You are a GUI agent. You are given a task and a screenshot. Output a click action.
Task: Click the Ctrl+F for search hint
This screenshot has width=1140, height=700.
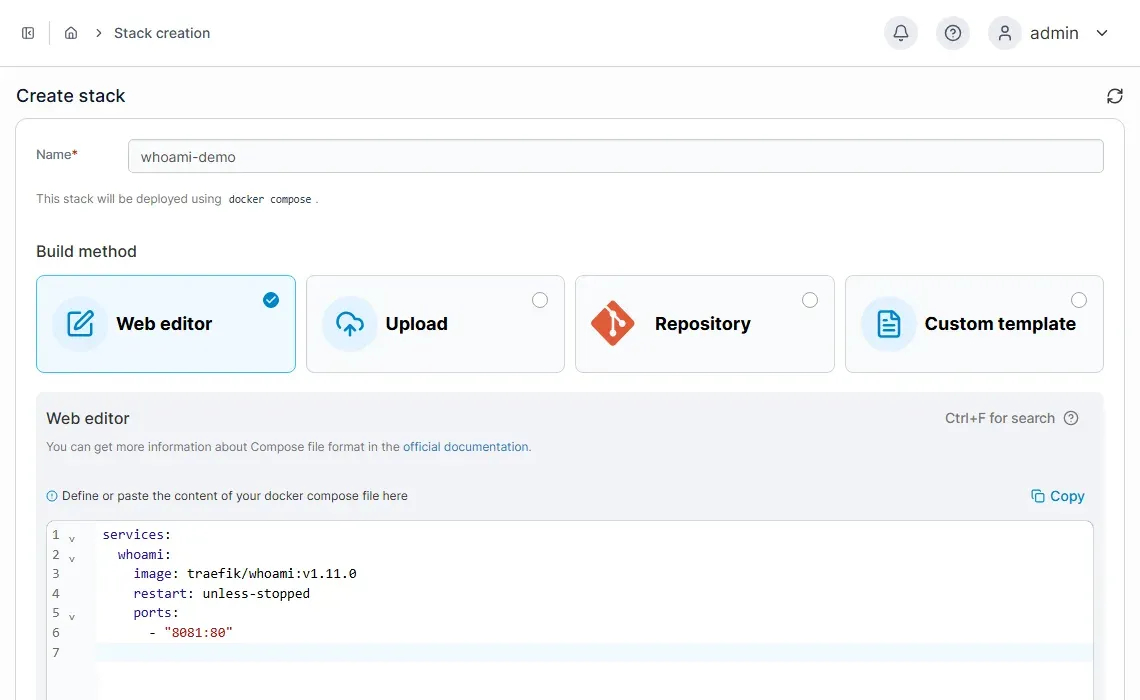click(x=1000, y=418)
